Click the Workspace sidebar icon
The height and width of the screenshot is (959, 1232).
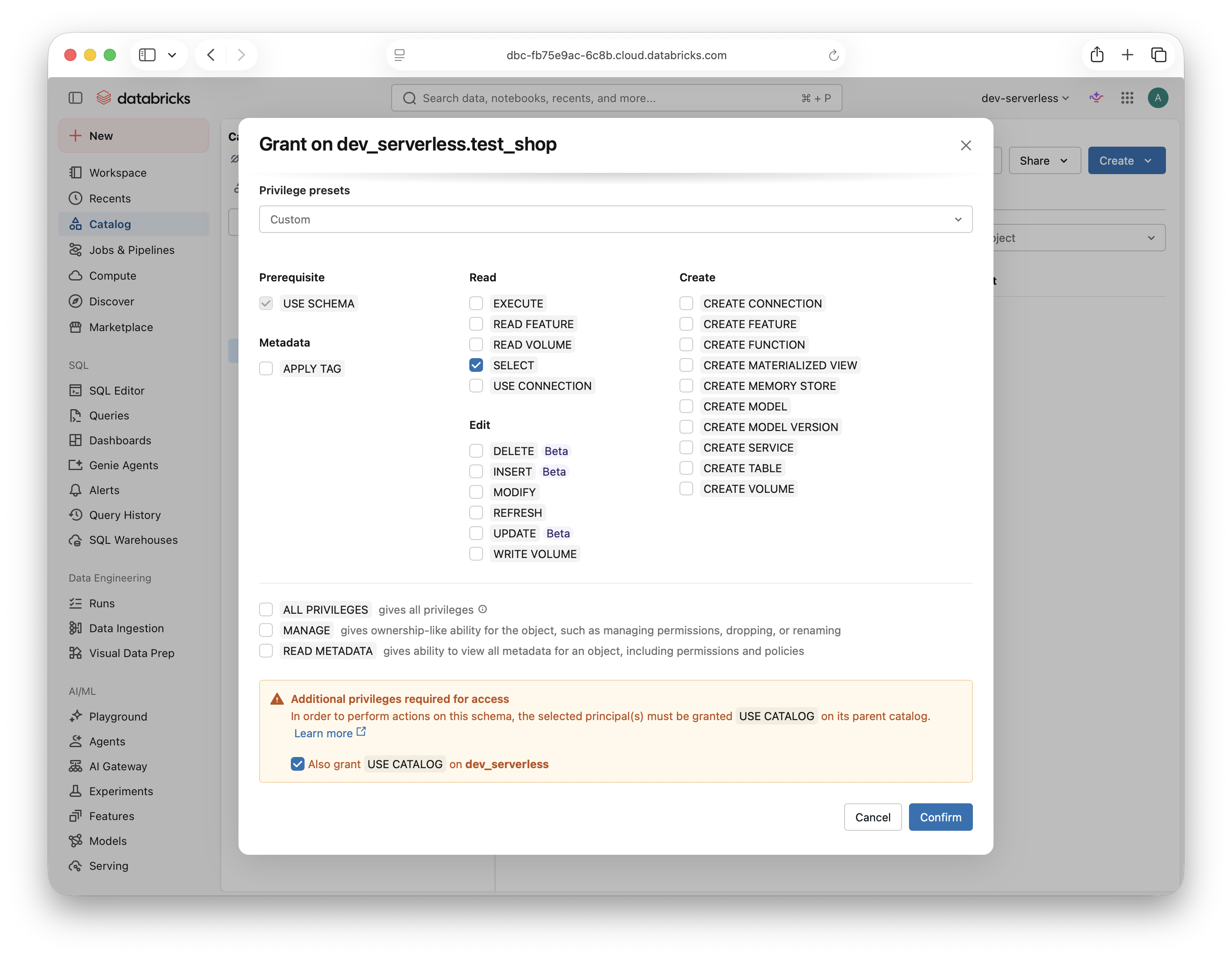(x=75, y=172)
